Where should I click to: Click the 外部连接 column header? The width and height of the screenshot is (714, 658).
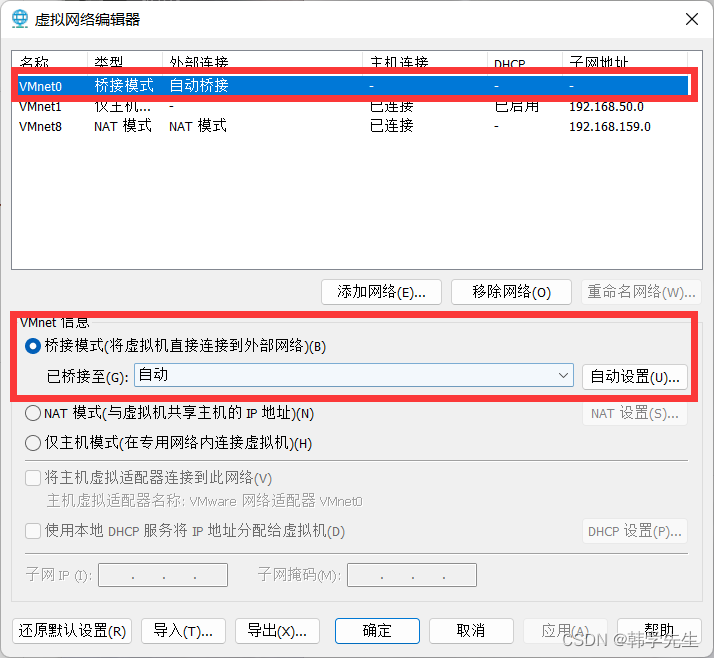click(262, 61)
